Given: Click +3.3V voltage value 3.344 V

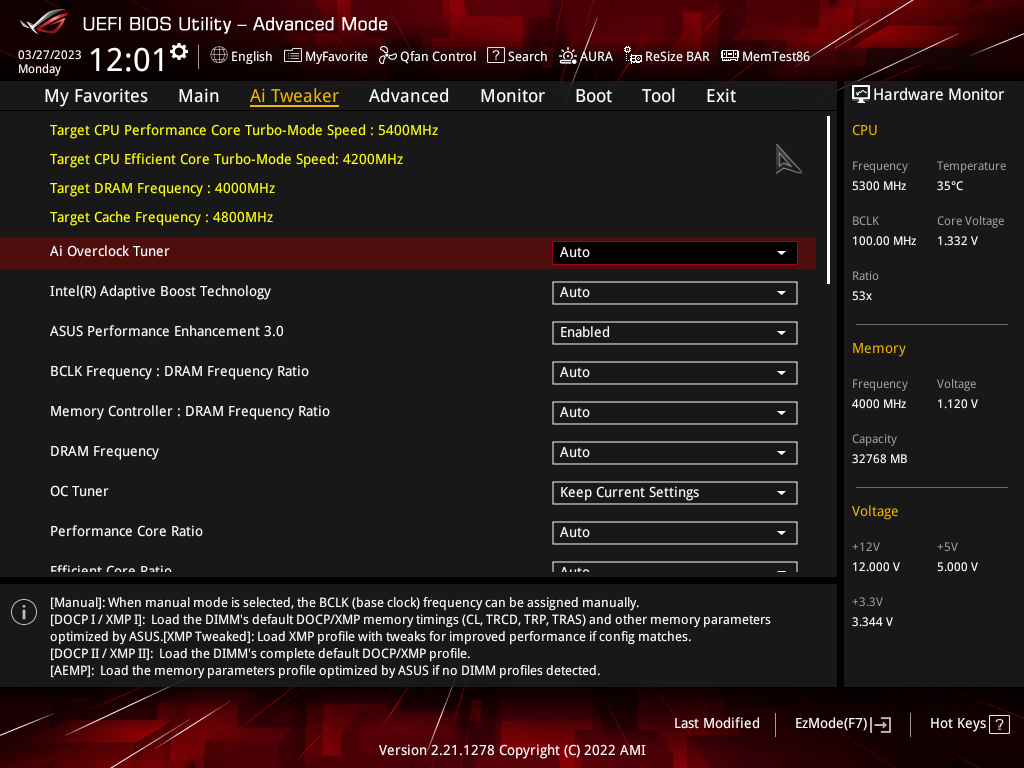Looking at the screenshot, I should (x=872, y=622).
